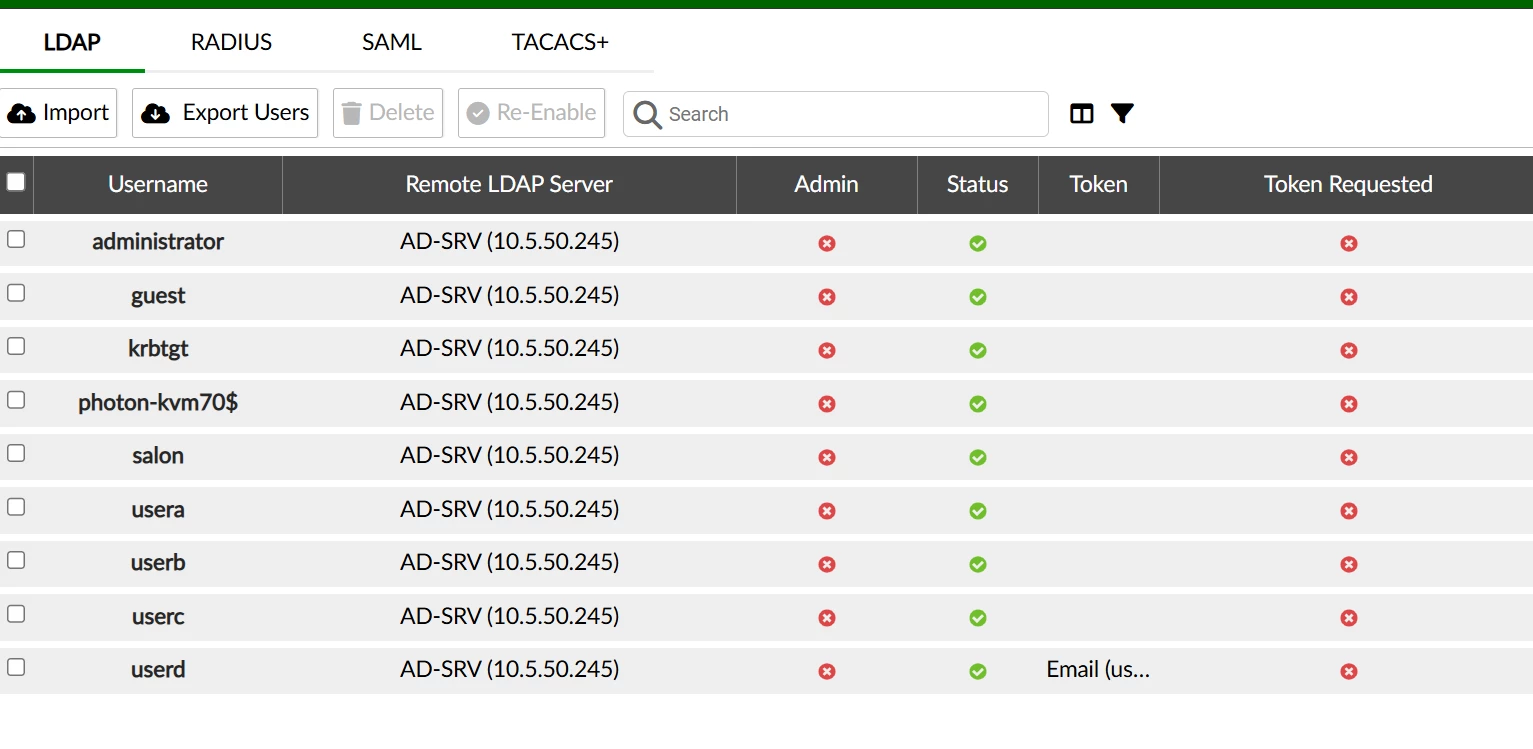Click userd's AD-SRV server cell

[509, 669]
